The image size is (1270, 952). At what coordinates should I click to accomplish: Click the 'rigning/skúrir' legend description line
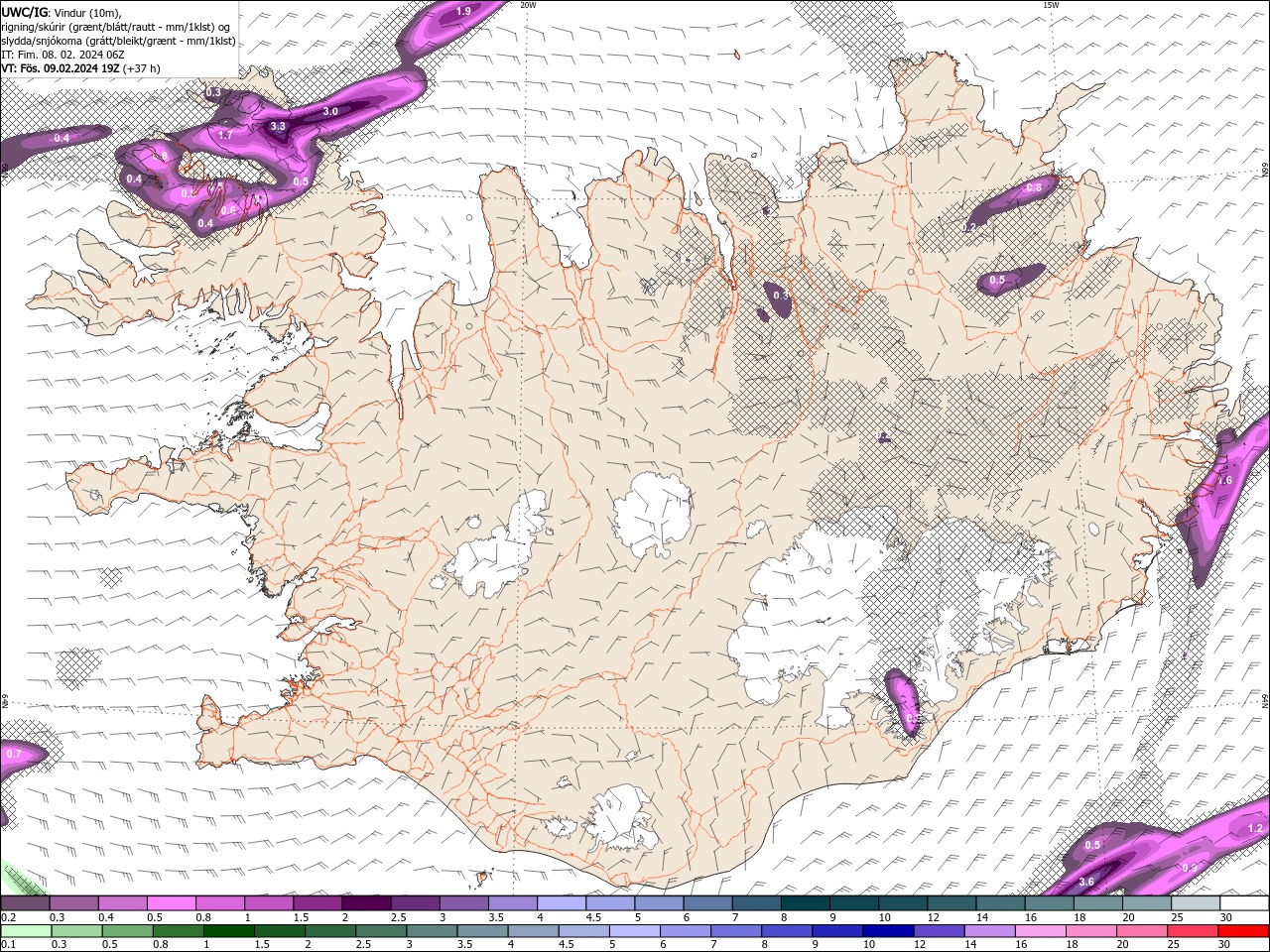point(116,26)
